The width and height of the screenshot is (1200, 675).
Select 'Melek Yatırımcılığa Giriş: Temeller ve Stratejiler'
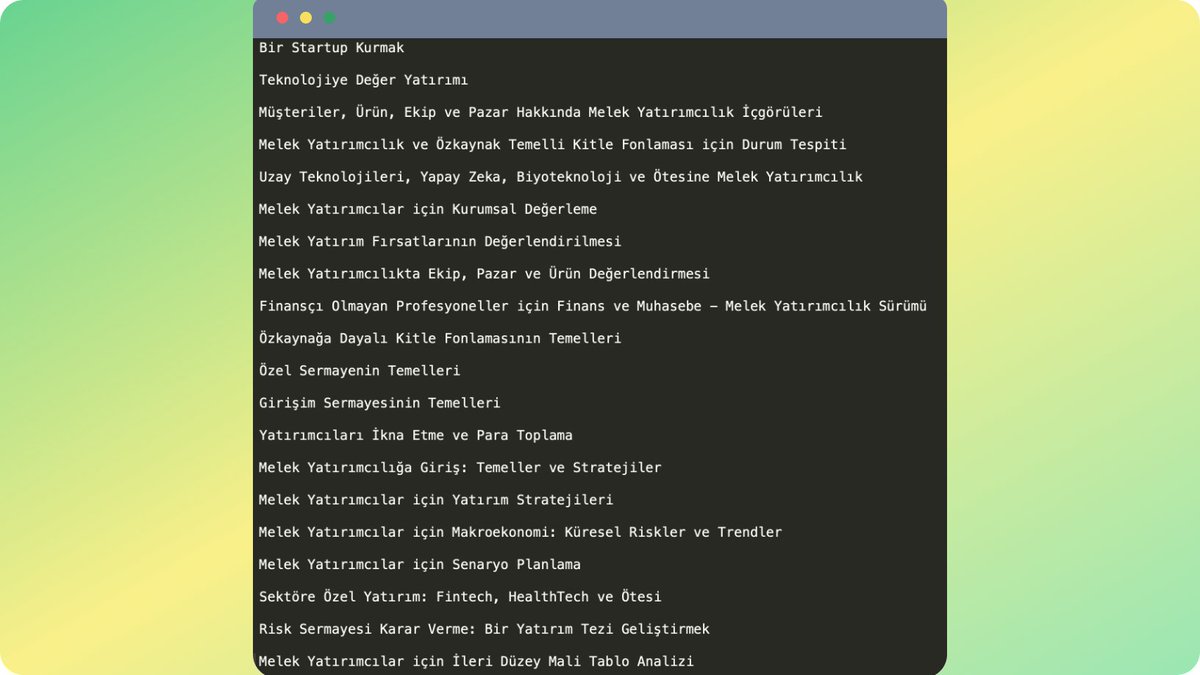click(x=460, y=467)
